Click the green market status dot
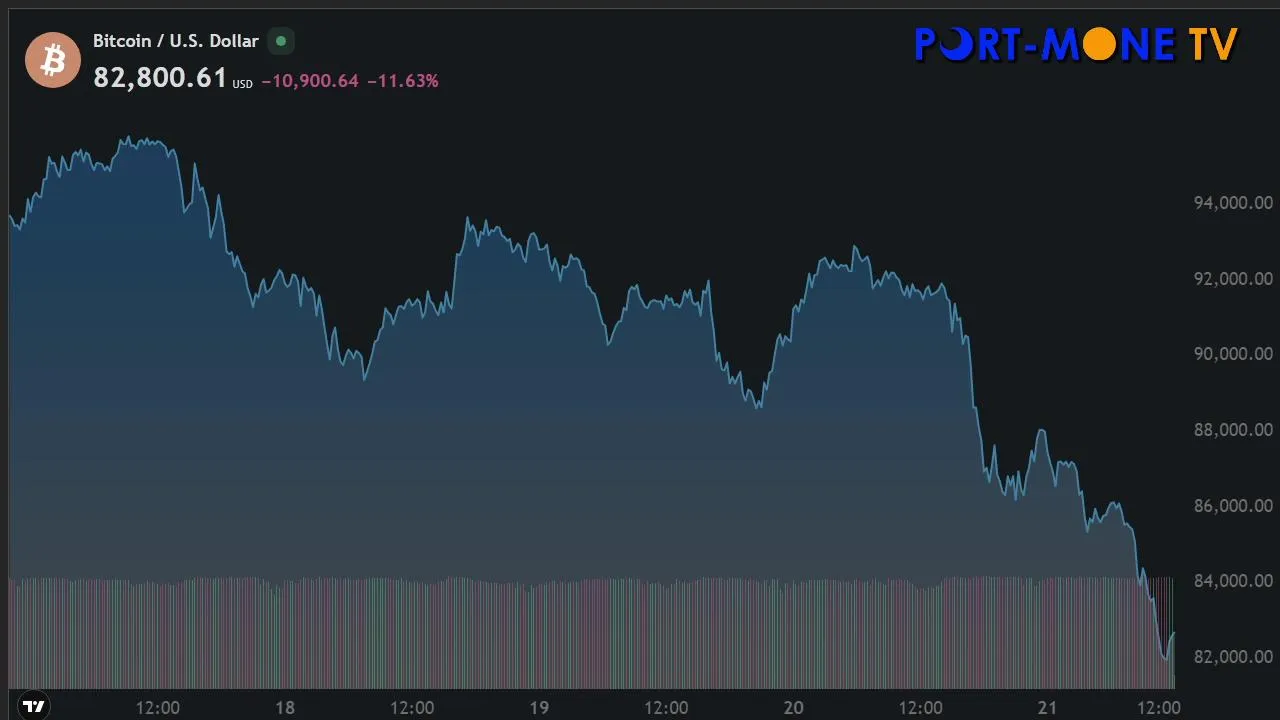This screenshot has width=1280, height=720. 281,41
